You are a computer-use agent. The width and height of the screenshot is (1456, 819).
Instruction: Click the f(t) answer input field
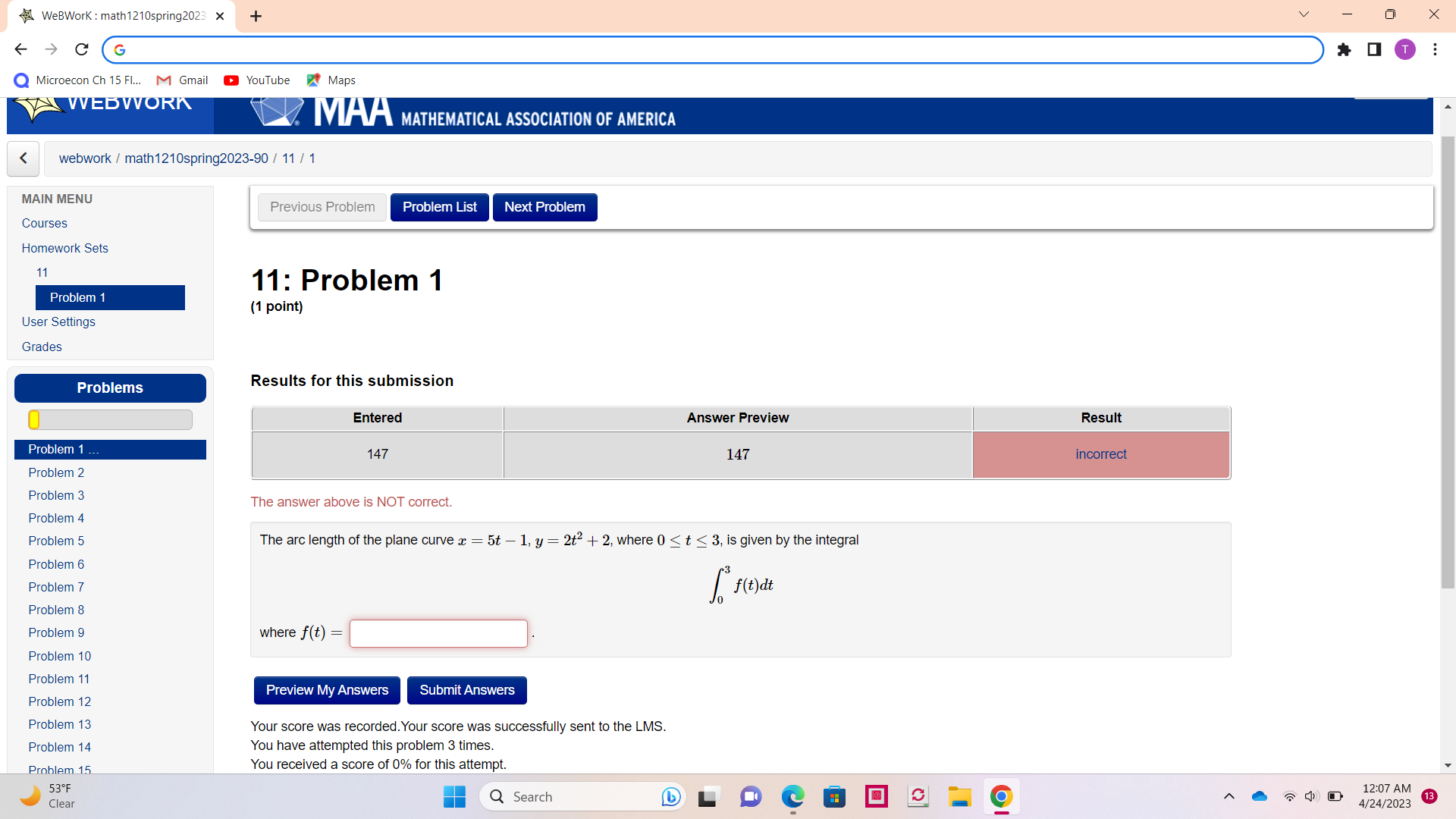pos(438,632)
